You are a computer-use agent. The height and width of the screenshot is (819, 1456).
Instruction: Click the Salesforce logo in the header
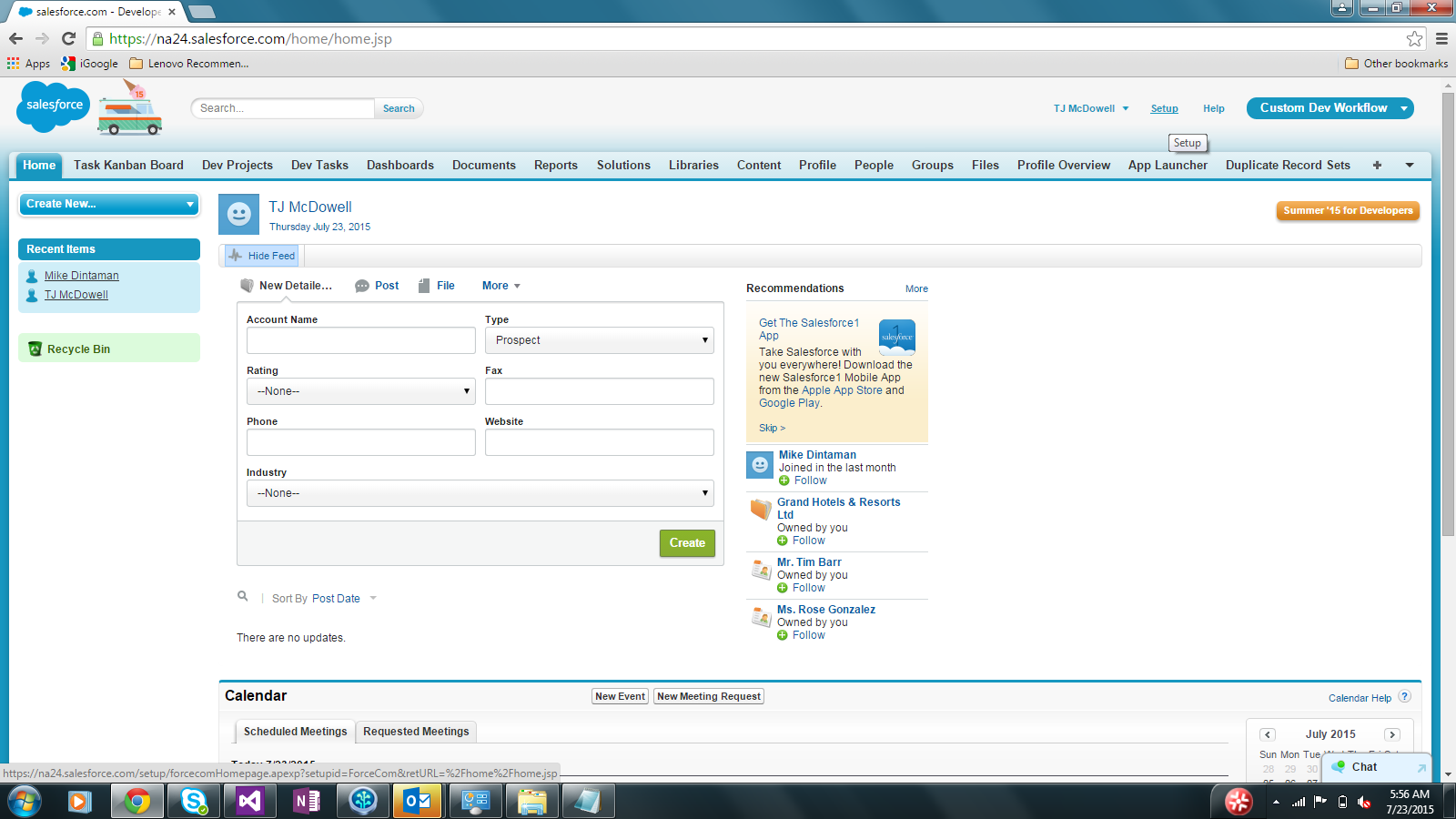click(x=52, y=106)
